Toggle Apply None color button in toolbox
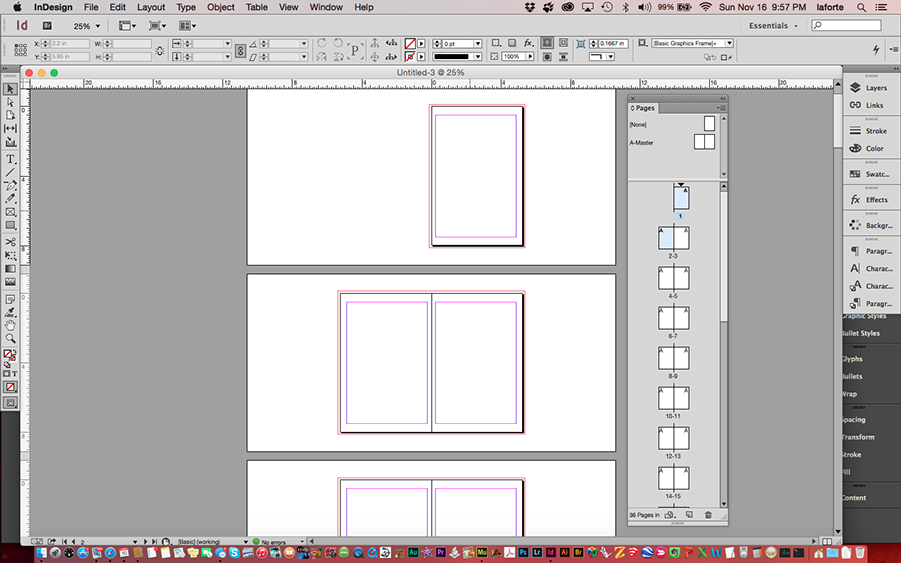Screen dimensions: 901x563 pyautogui.click(x=10, y=387)
